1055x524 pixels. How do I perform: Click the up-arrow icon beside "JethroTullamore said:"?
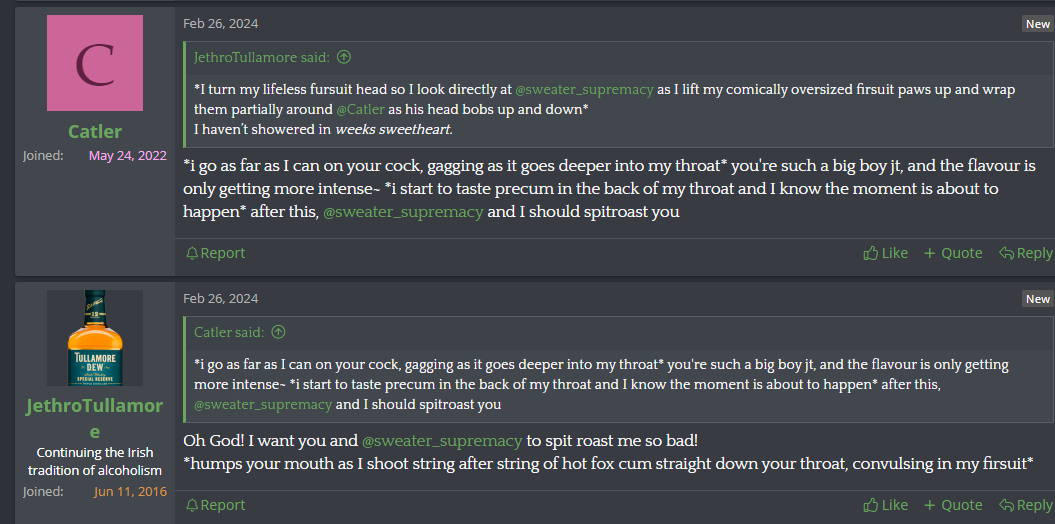tap(344, 57)
